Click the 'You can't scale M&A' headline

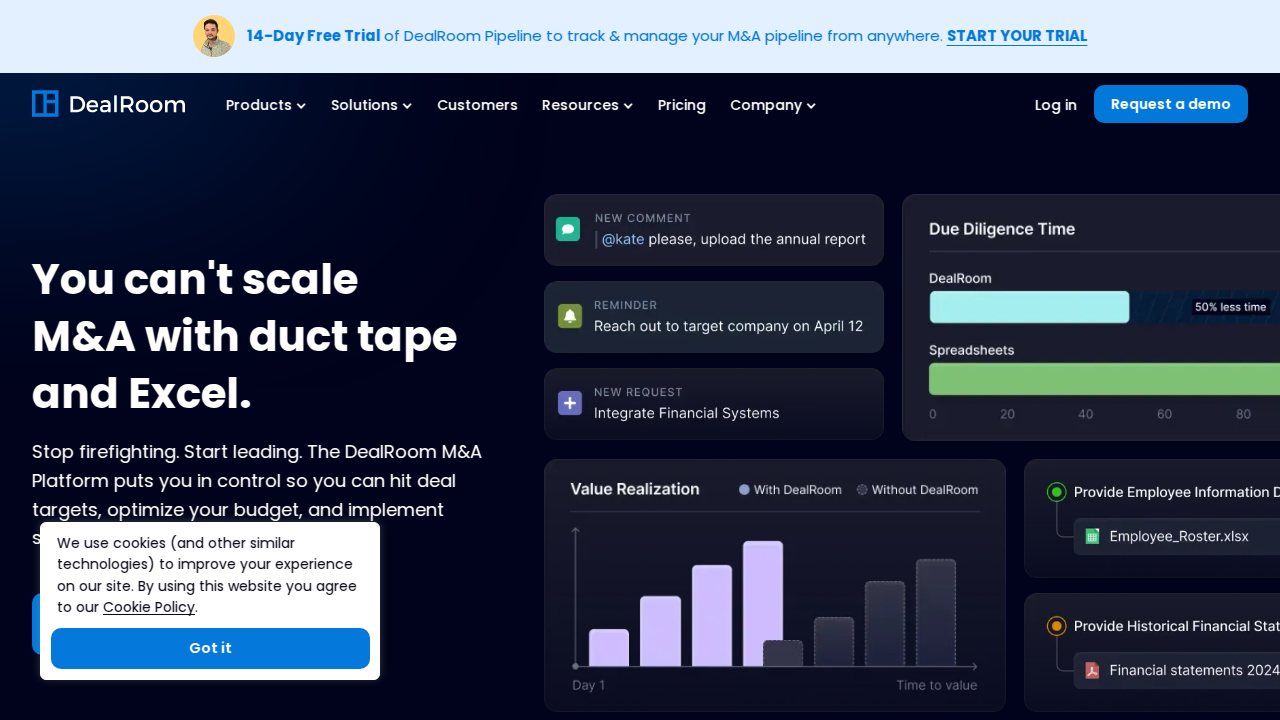coord(245,336)
